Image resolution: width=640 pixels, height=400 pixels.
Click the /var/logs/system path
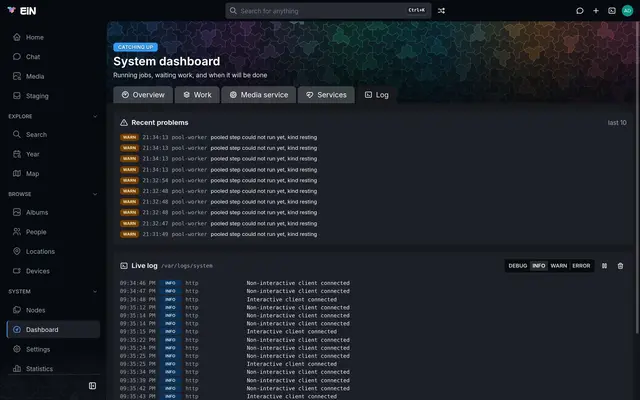pos(187,266)
